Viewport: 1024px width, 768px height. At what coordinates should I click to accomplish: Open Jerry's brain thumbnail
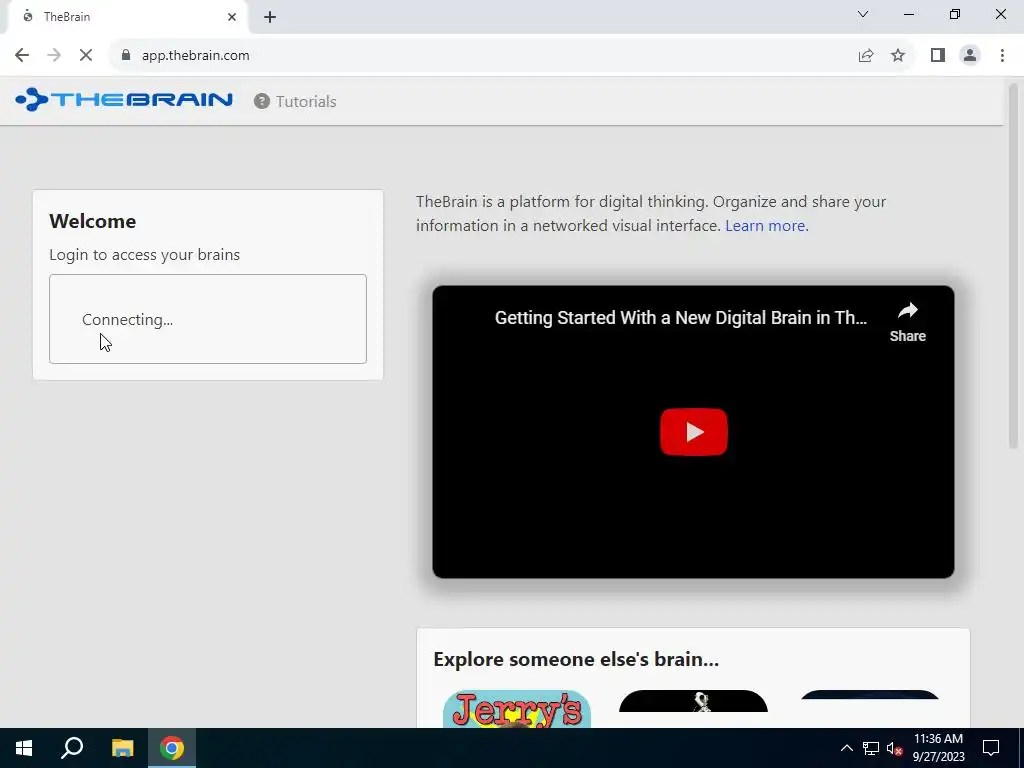click(517, 709)
